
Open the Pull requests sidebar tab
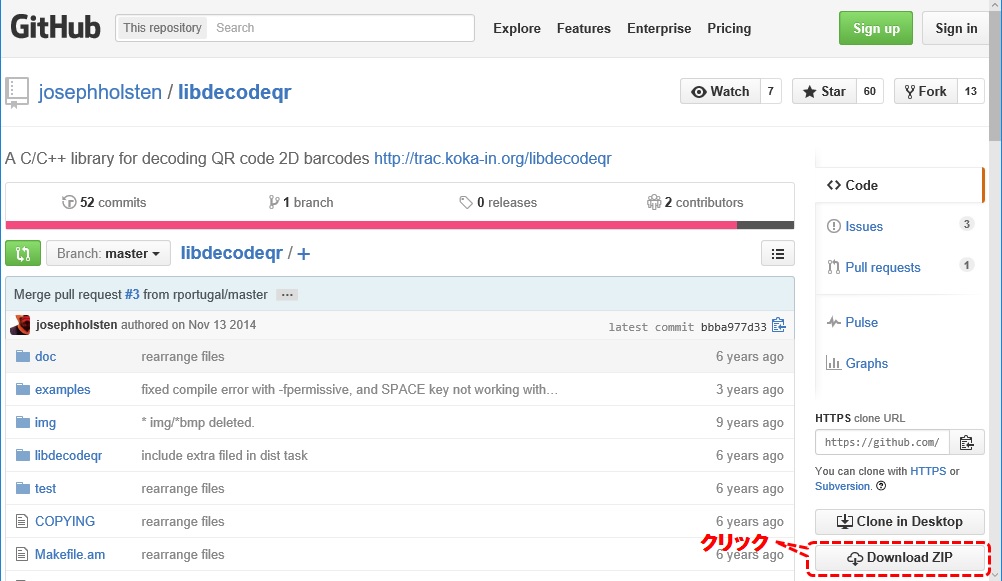(882, 267)
